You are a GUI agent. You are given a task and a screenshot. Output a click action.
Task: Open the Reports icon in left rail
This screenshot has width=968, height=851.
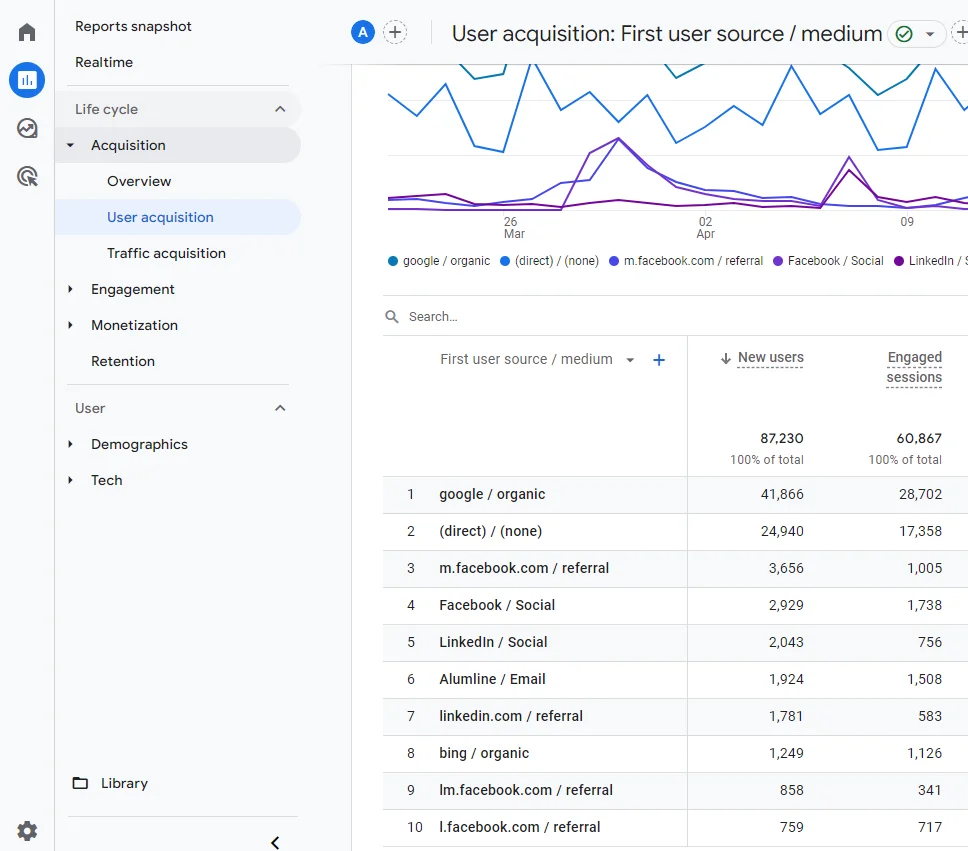pyautogui.click(x=27, y=80)
